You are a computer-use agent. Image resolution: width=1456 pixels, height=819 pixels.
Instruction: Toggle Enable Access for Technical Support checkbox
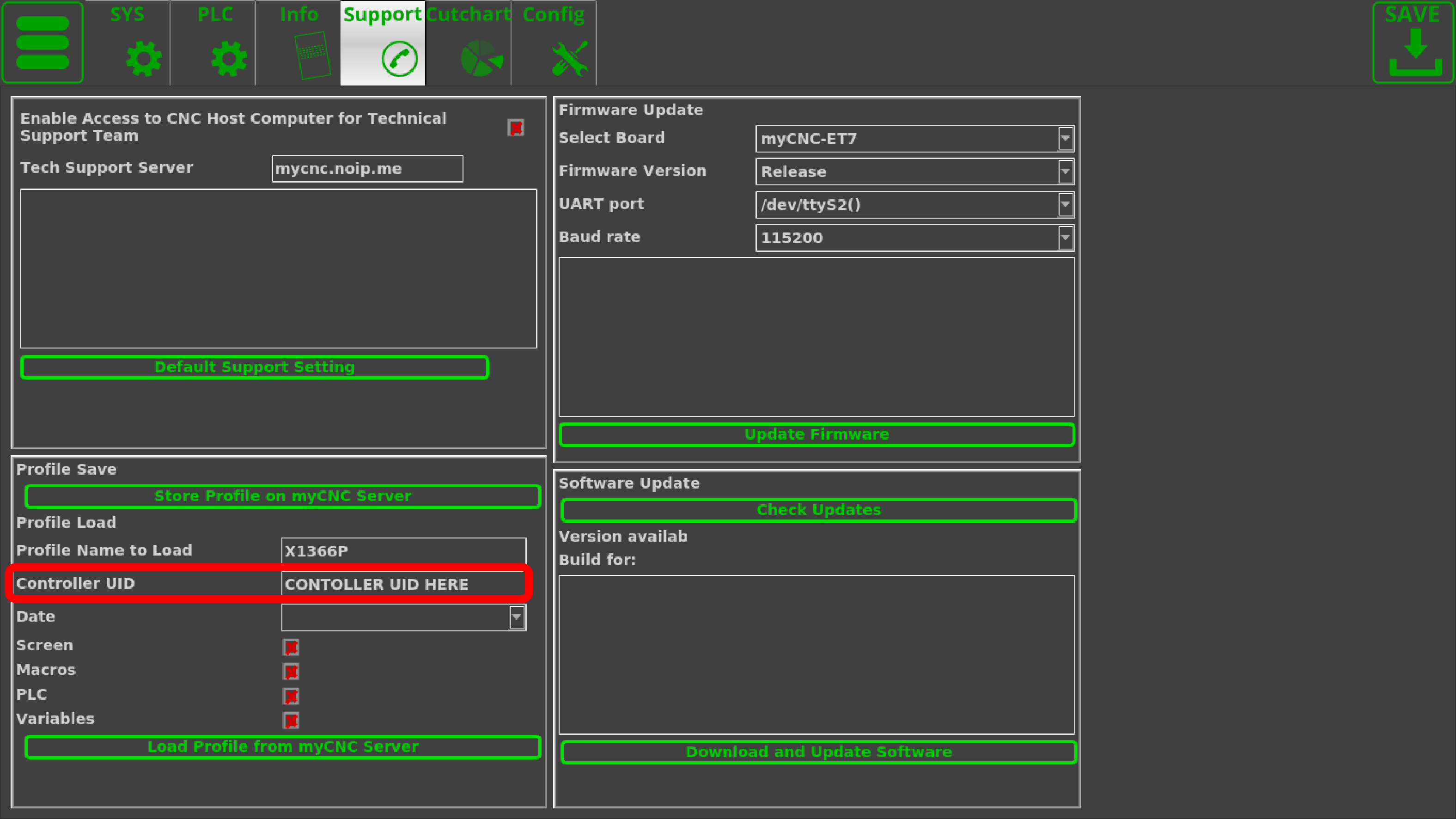click(x=516, y=128)
